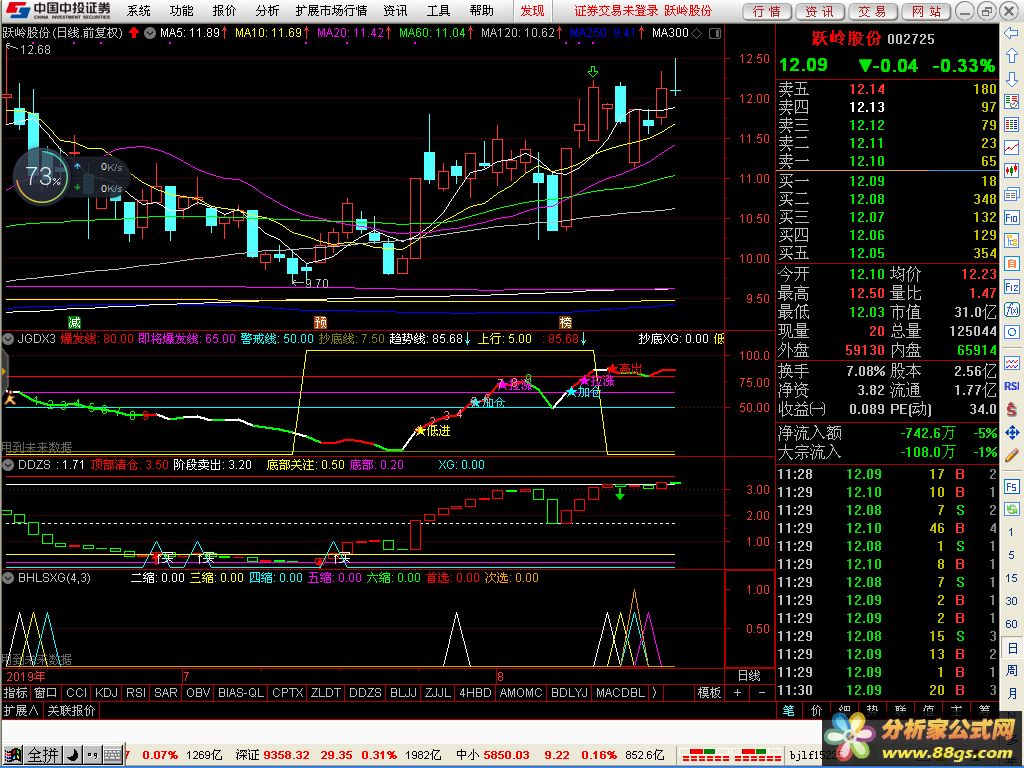This screenshot has height=768, width=1024.
Task: Click the 73% circular gauge widget
Action: pyautogui.click(x=41, y=176)
